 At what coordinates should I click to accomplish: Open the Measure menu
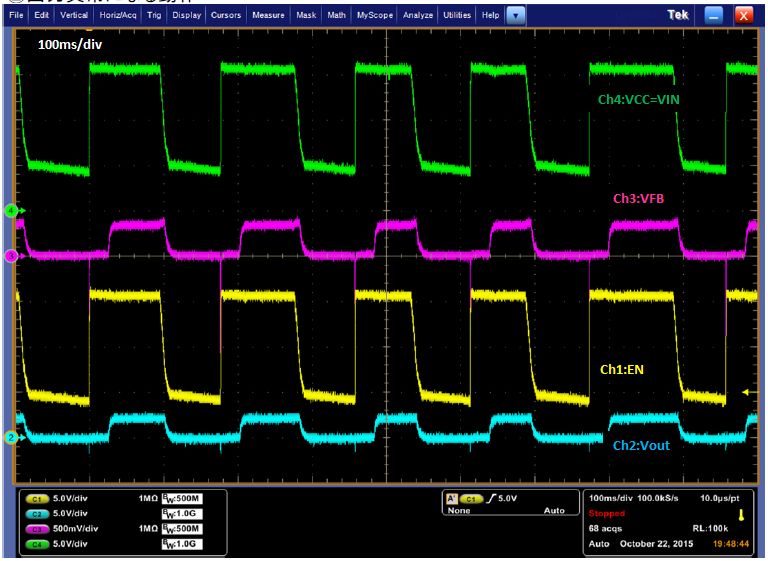268,15
